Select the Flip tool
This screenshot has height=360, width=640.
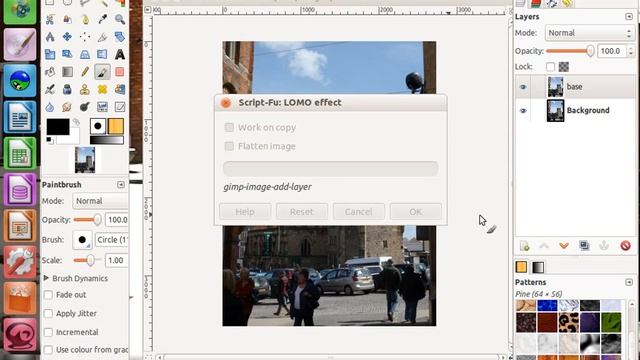102,54
